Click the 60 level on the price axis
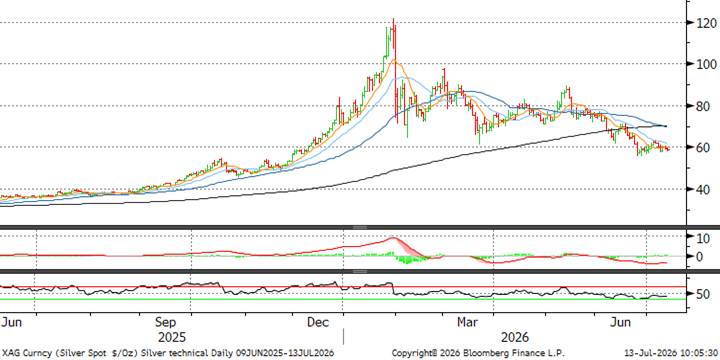Image resolution: width=720 pixels, height=360 pixels. point(702,148)
